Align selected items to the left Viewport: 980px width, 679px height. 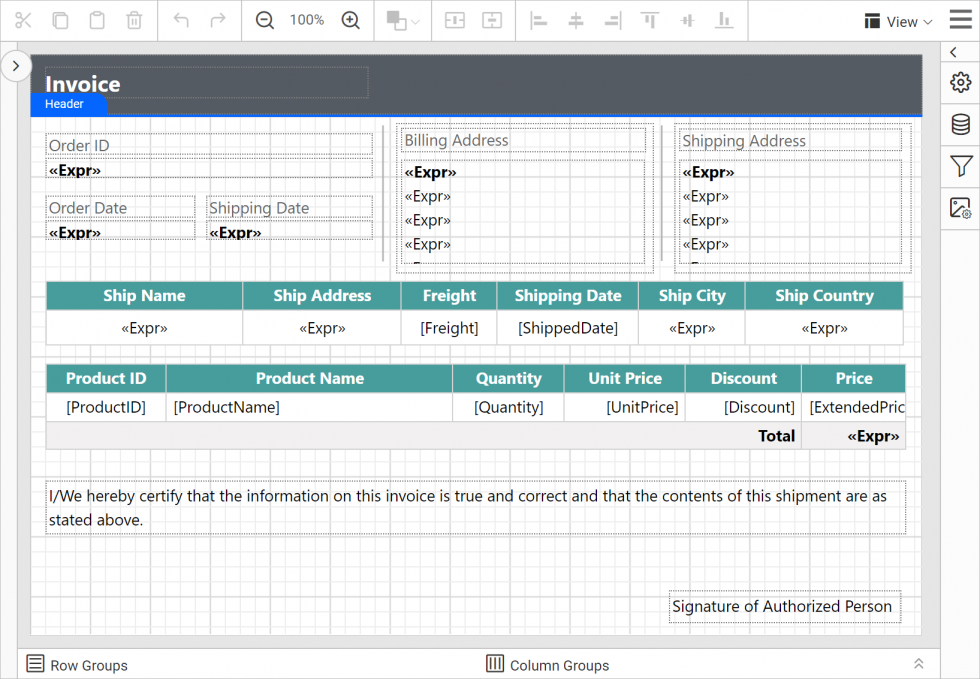[x=538, y=21]
